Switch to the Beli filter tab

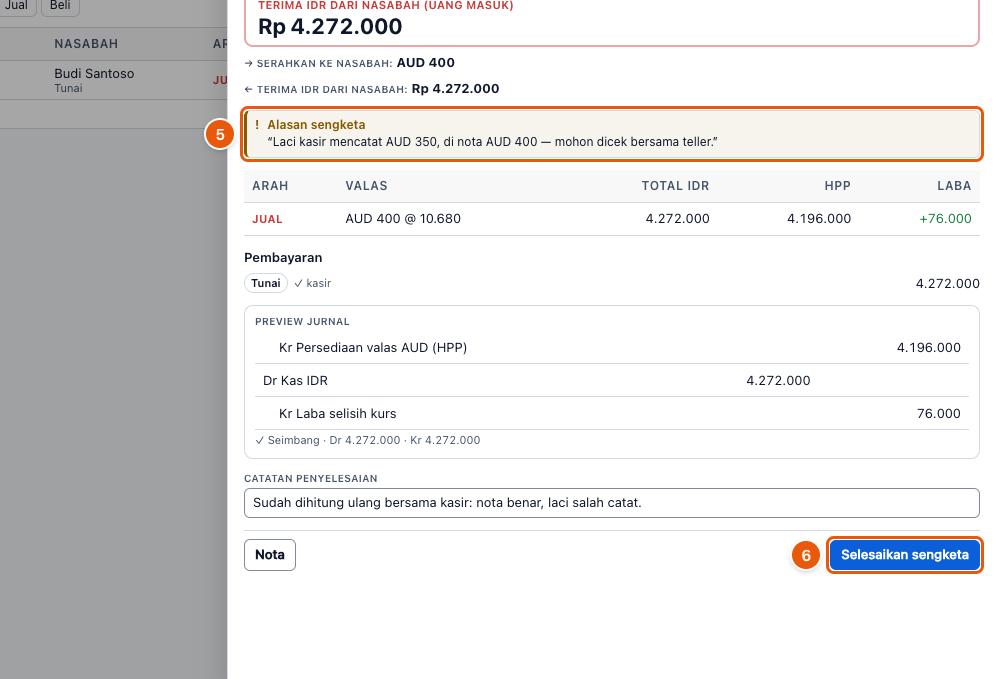pyautogui.click(x=60, y=6)
